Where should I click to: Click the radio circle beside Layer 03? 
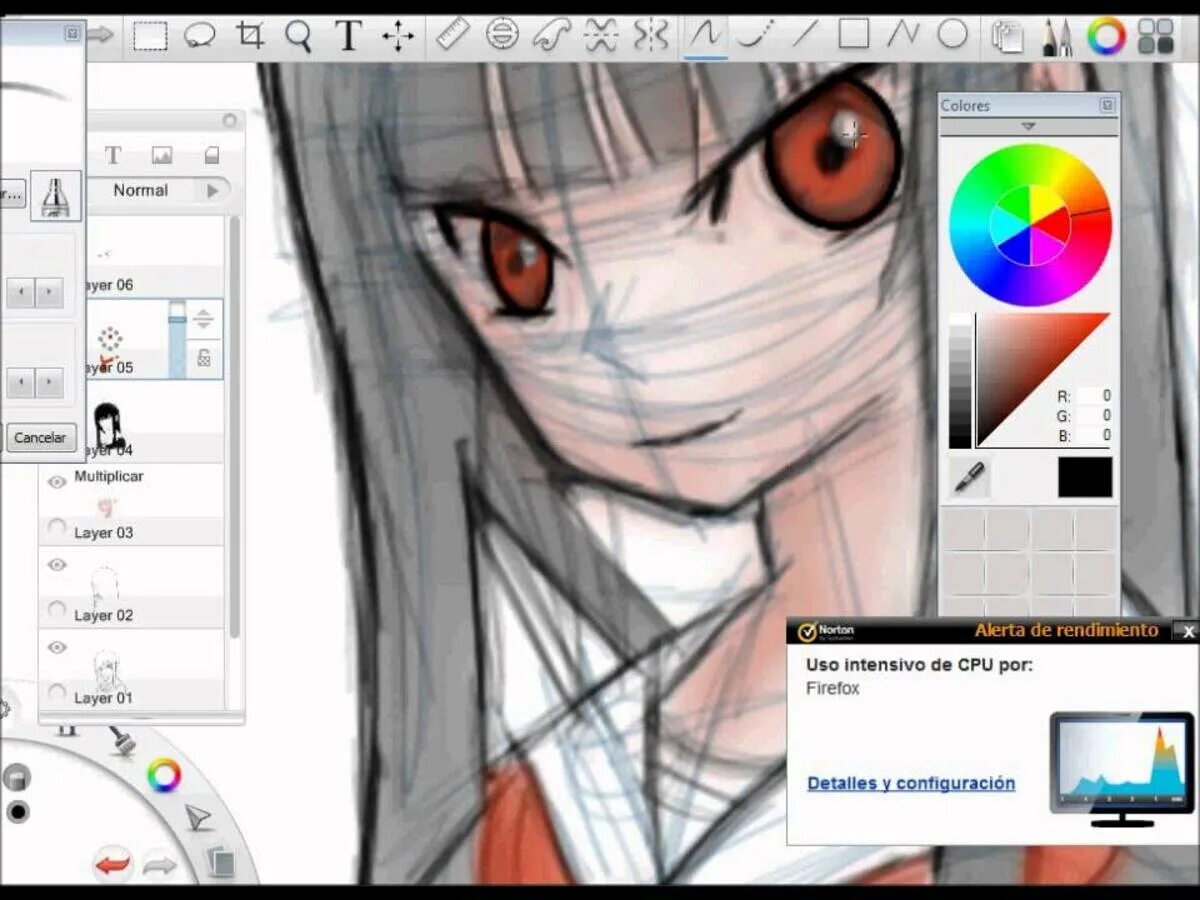coord(57,527)
